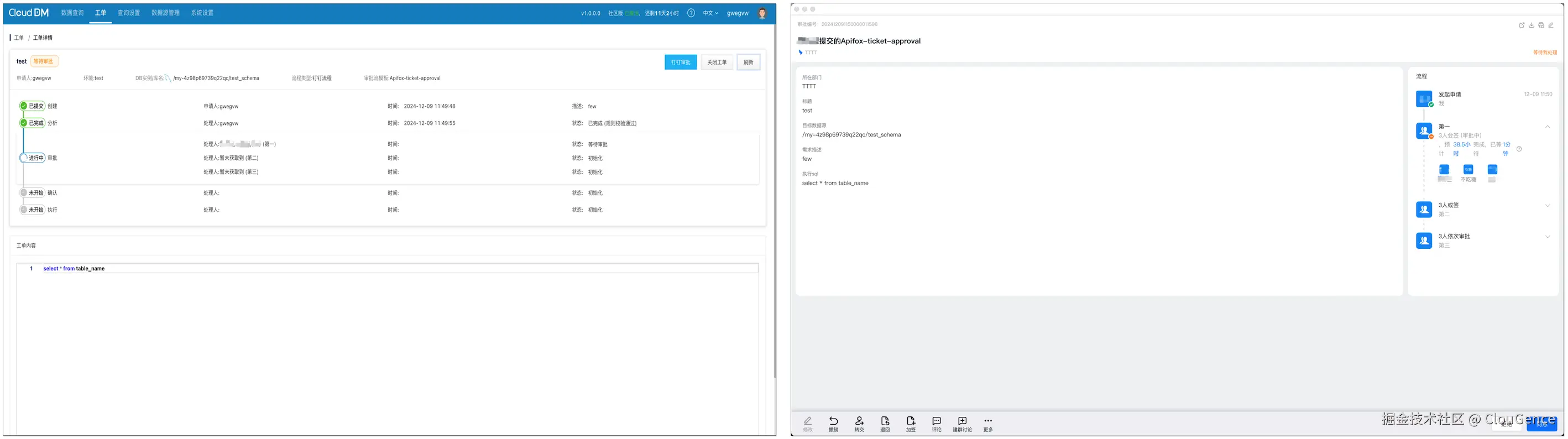Image resolution: width=1568 pixels, height=439 pixels.
Task: Open the 数据源管理 menu
Action: pyautogui.click(x=165, y=13)
